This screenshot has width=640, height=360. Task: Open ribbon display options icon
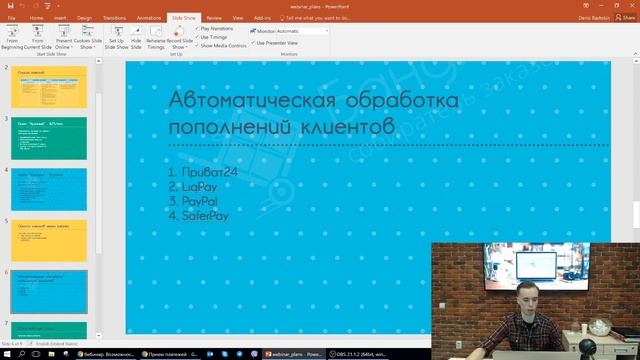[x=586, y=6]
